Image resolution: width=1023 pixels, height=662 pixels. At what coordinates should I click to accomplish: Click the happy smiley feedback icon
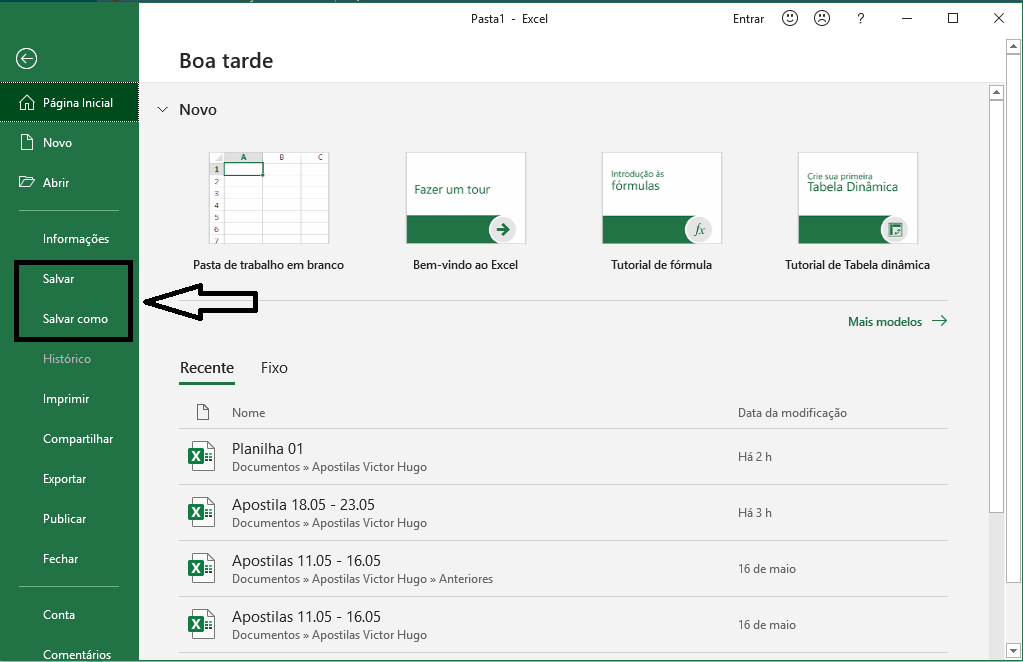pos(790,18)
